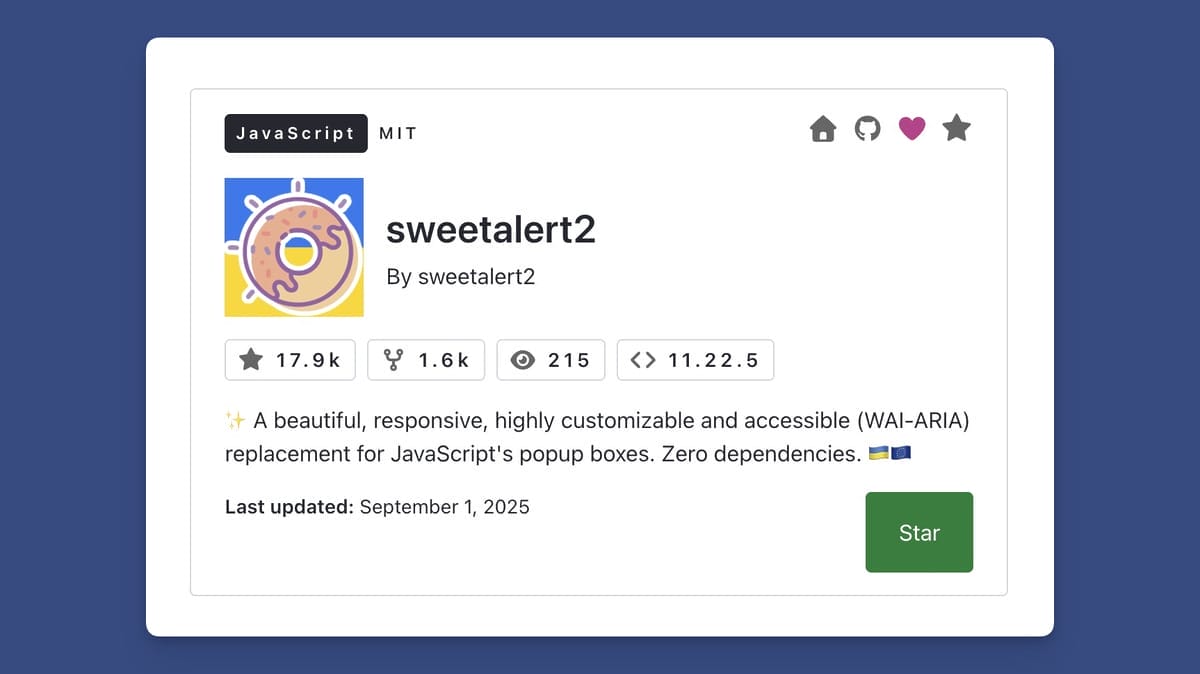Click the JavaScript language badge
Image resolution: width=1200 pixels, height=674 pixels.
coord(296,133)
